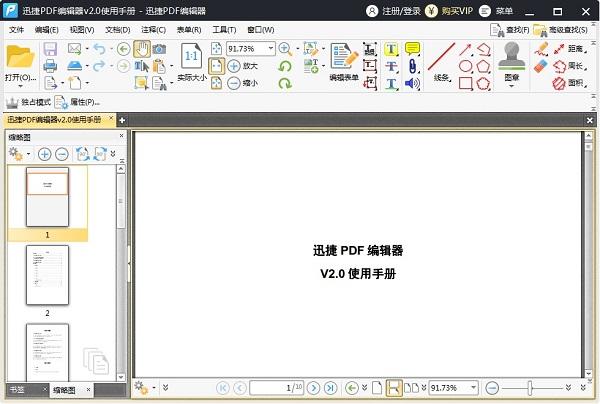Open the 注释(C) menu
Image resolution: width=600 pixels, height=404 pixels.
(x=153, y=29)
